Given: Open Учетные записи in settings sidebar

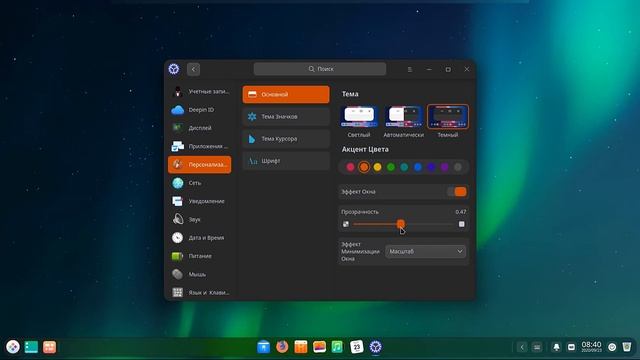Looking at the screenshot, I should pos(200,91).
